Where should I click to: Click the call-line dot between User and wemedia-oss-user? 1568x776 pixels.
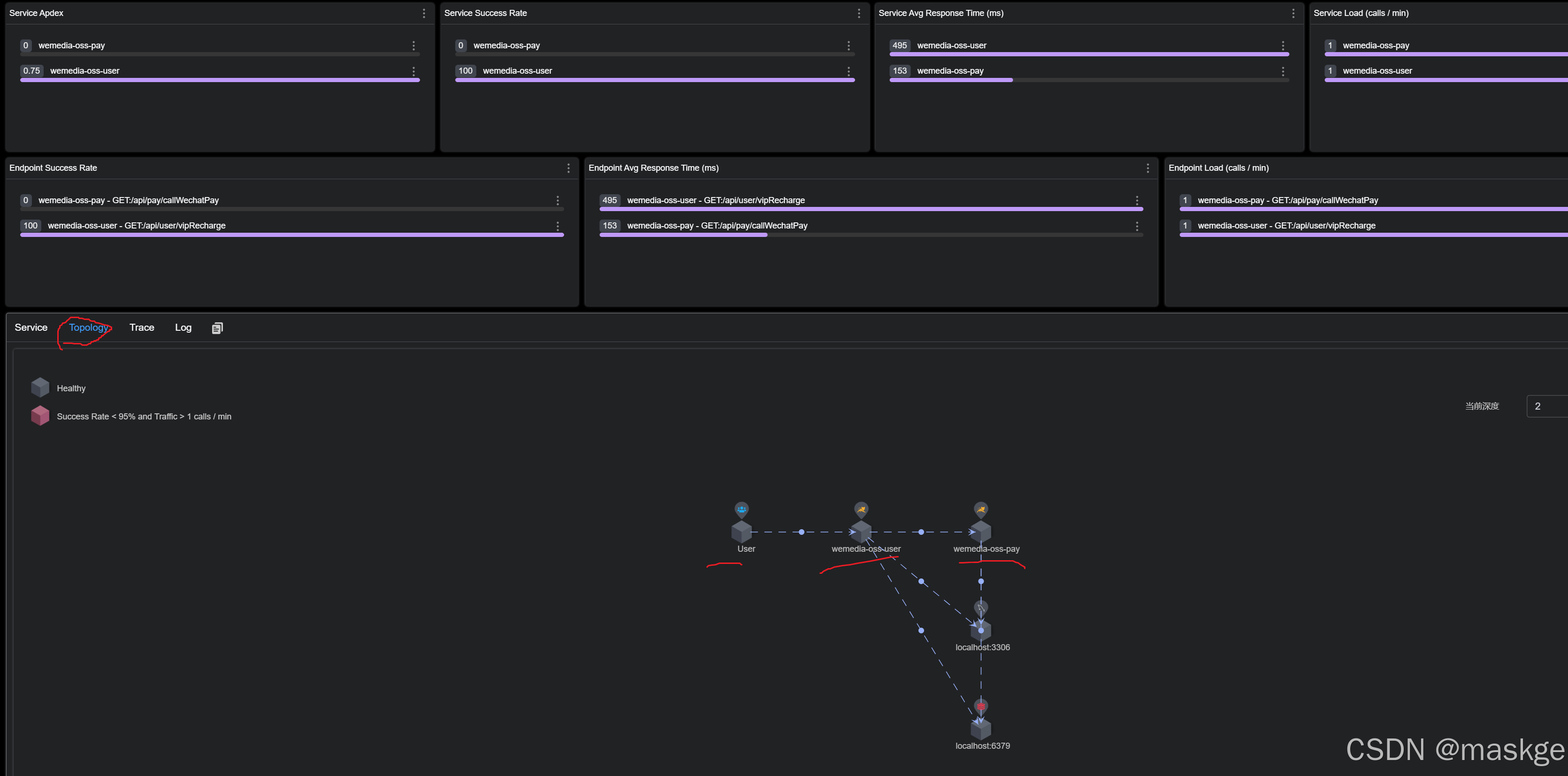pos(802,532)
